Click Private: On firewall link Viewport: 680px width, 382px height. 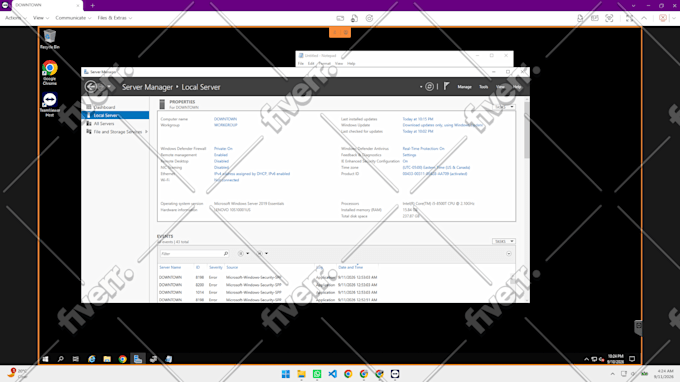click(223, 148)
